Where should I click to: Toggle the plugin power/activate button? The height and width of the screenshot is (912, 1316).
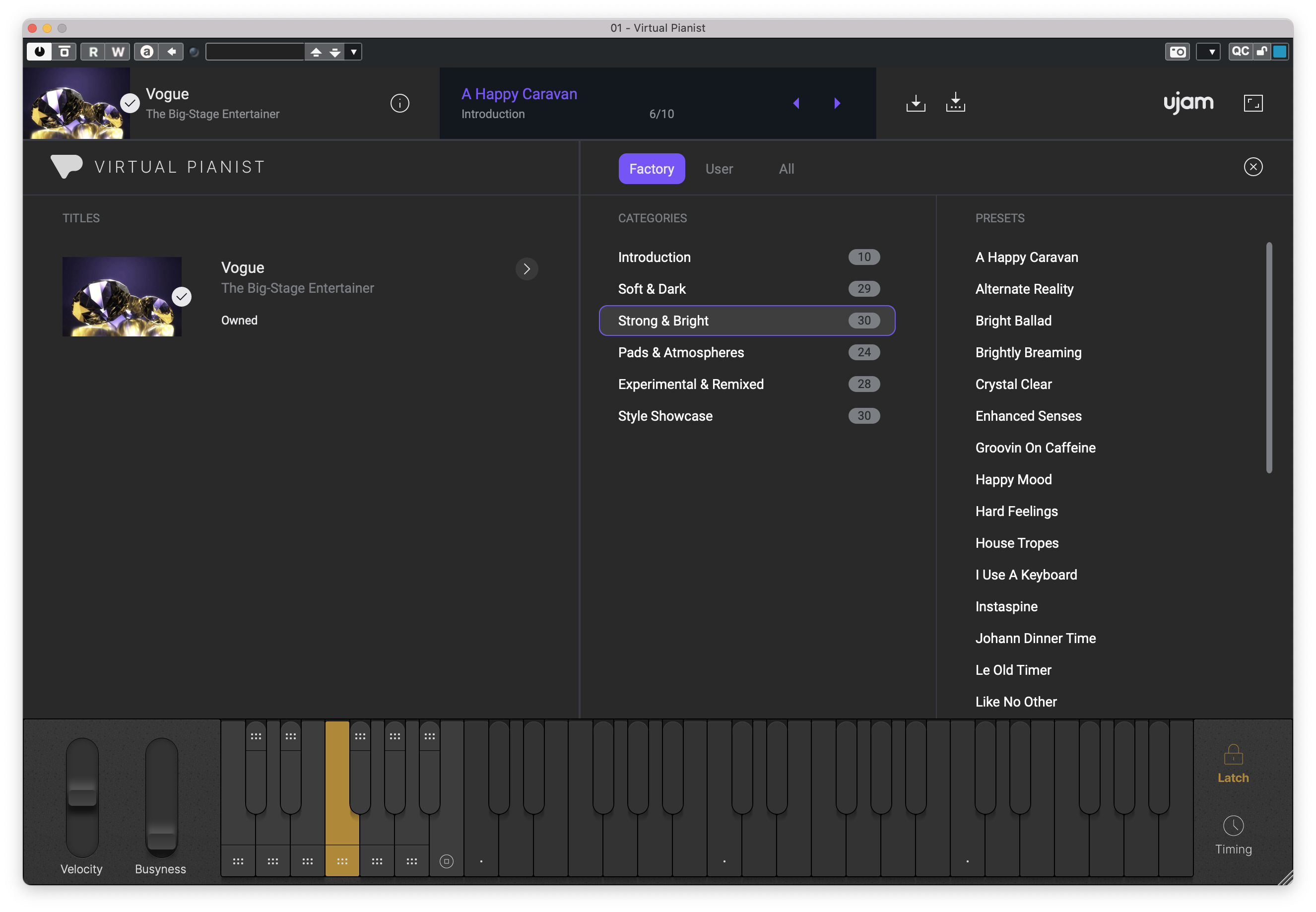tap(39, 52)
